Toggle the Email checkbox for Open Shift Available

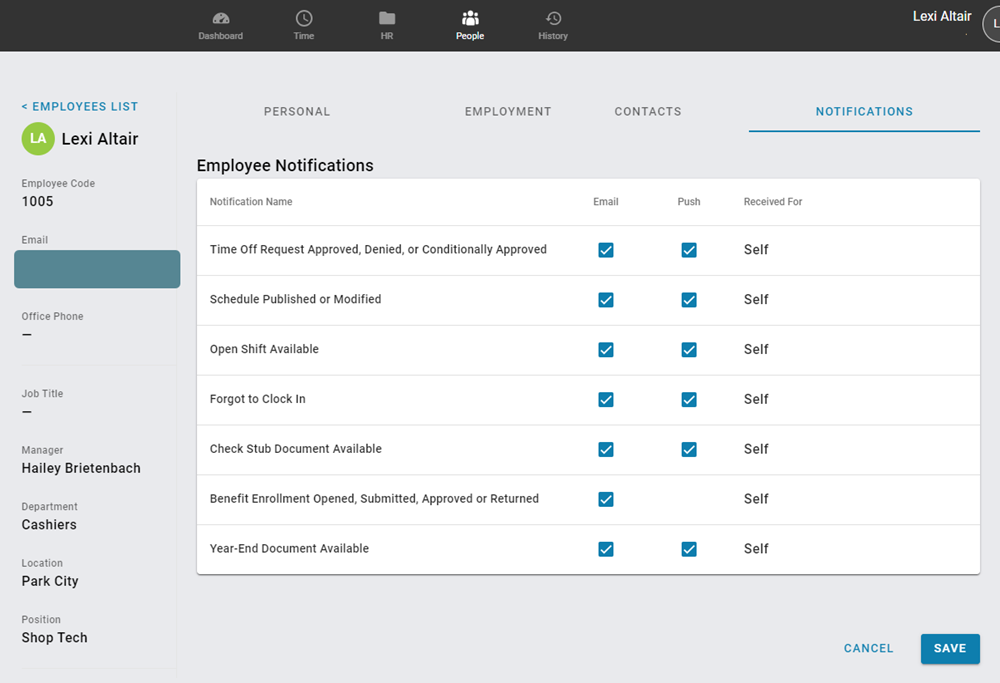click(606, 349)
